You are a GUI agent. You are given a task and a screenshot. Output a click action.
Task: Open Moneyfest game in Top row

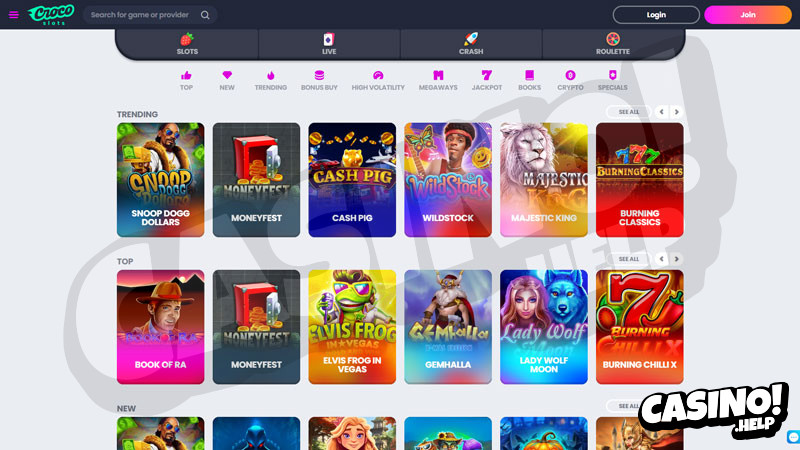[x=256, y=327]
